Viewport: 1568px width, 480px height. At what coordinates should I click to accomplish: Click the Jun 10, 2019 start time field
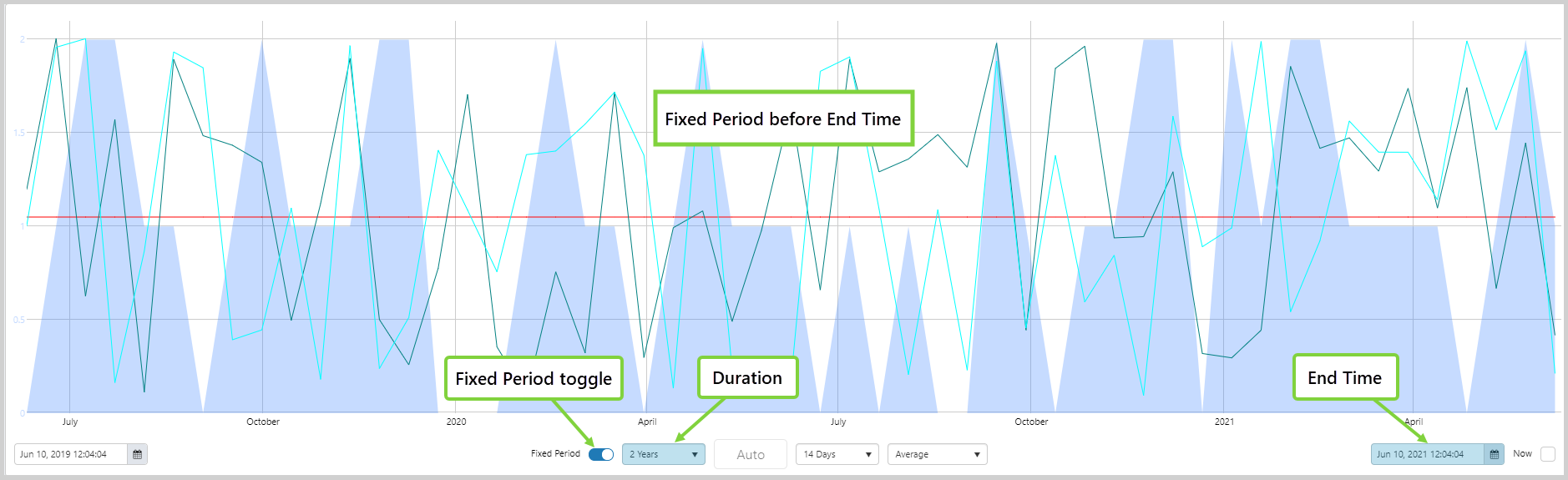(71, 454)
